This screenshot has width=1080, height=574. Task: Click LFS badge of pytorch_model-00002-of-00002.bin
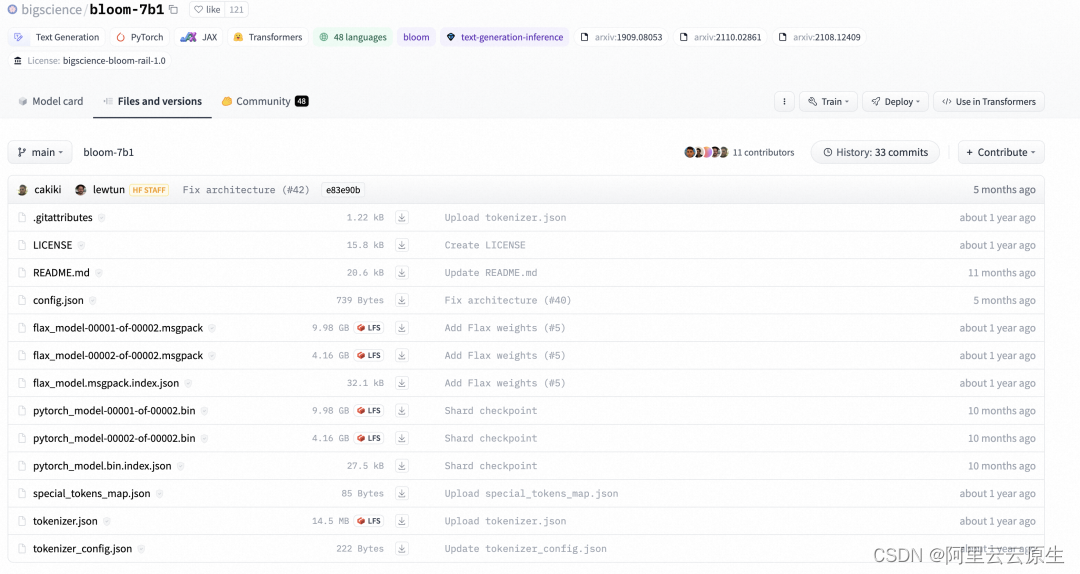[369, 438]
